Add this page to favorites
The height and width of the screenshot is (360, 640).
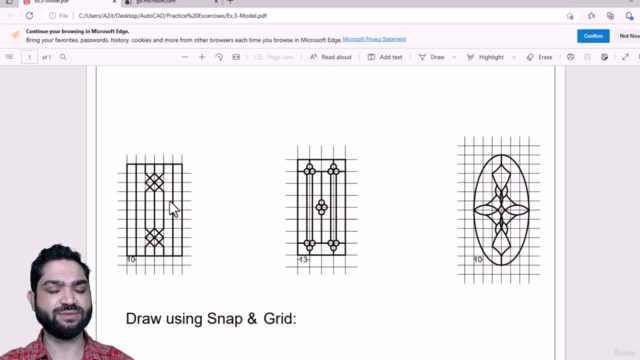[x=570, y=16]
